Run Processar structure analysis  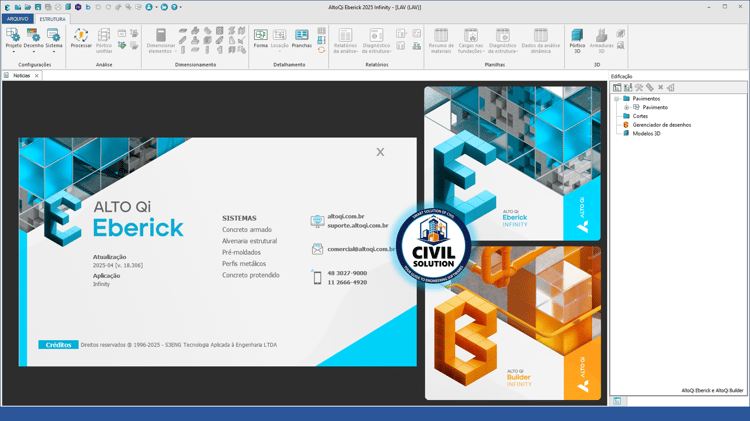[x=81, y=38]
